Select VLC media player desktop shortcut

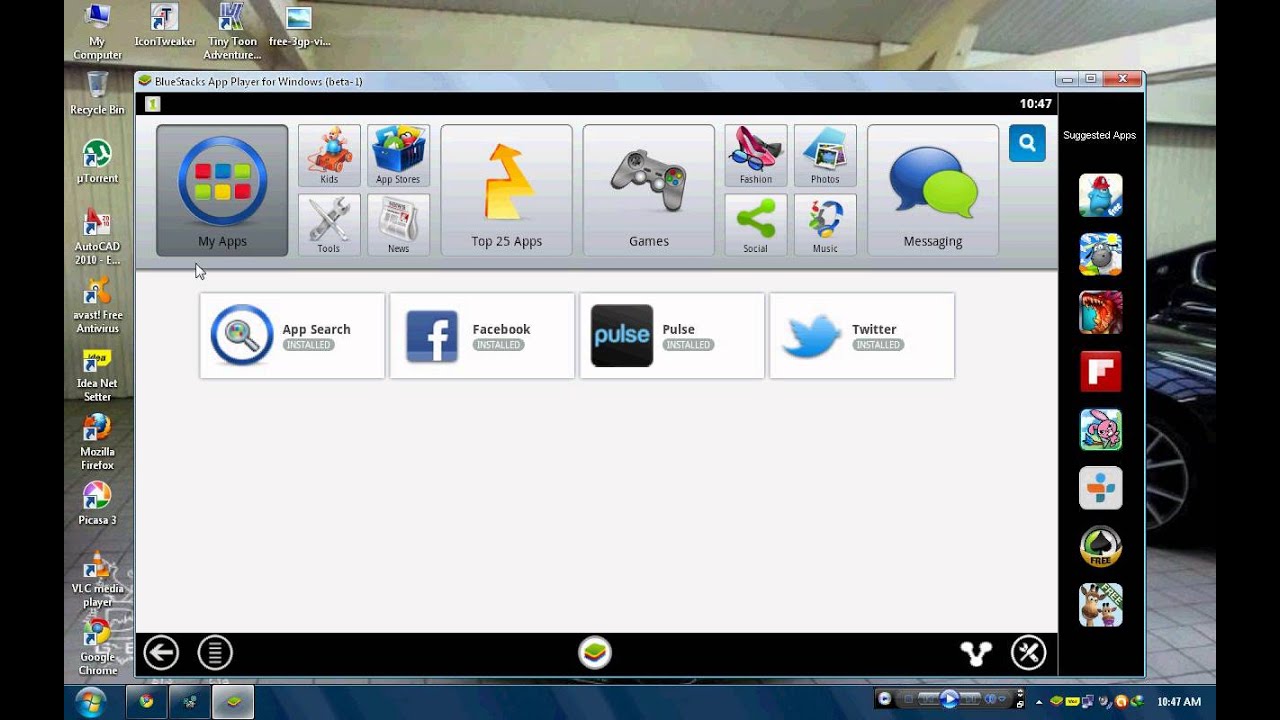click(97, 580)
